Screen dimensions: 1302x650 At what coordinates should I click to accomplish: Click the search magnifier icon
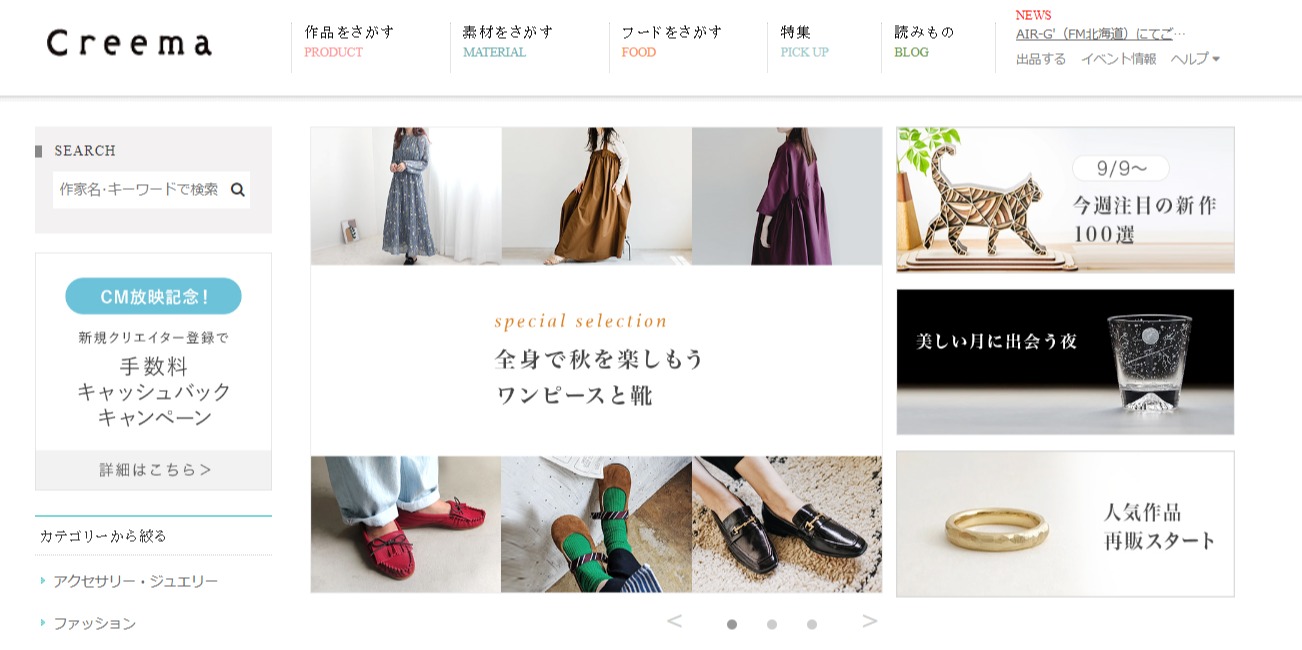(x=238, y=189)
